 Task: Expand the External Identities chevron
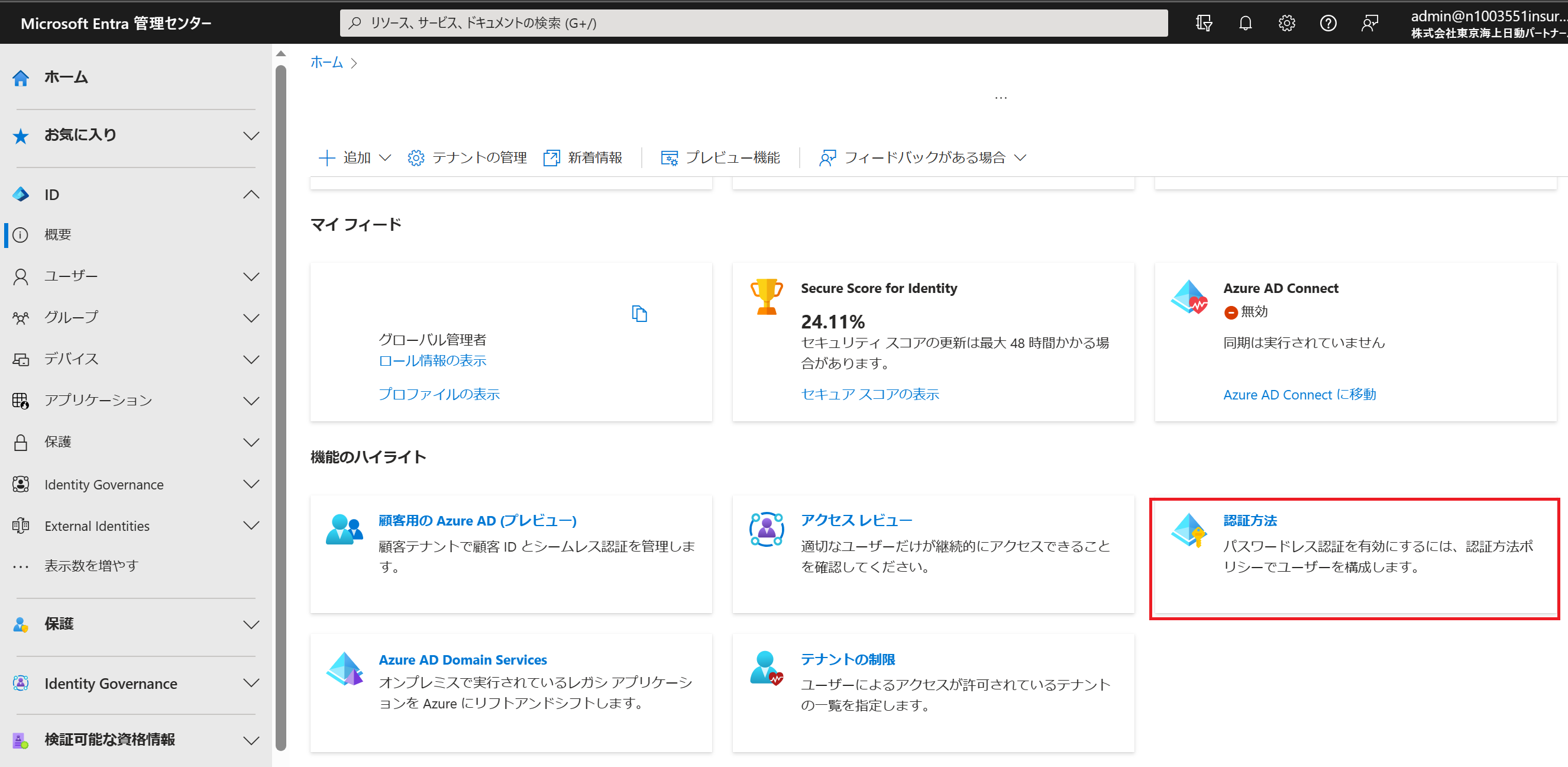pos(251,525)
